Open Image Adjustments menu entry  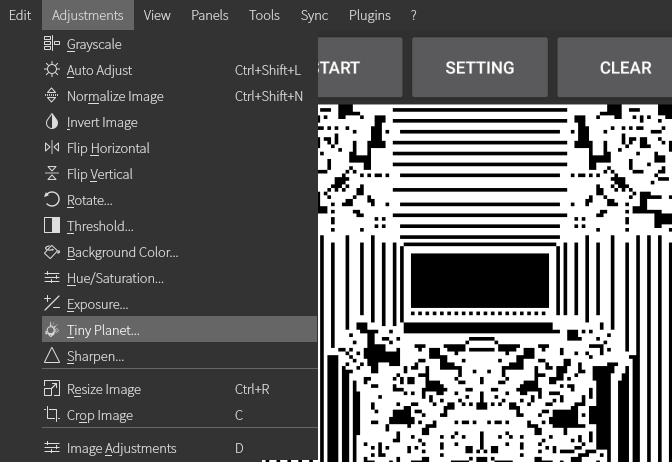pos(180,448)
